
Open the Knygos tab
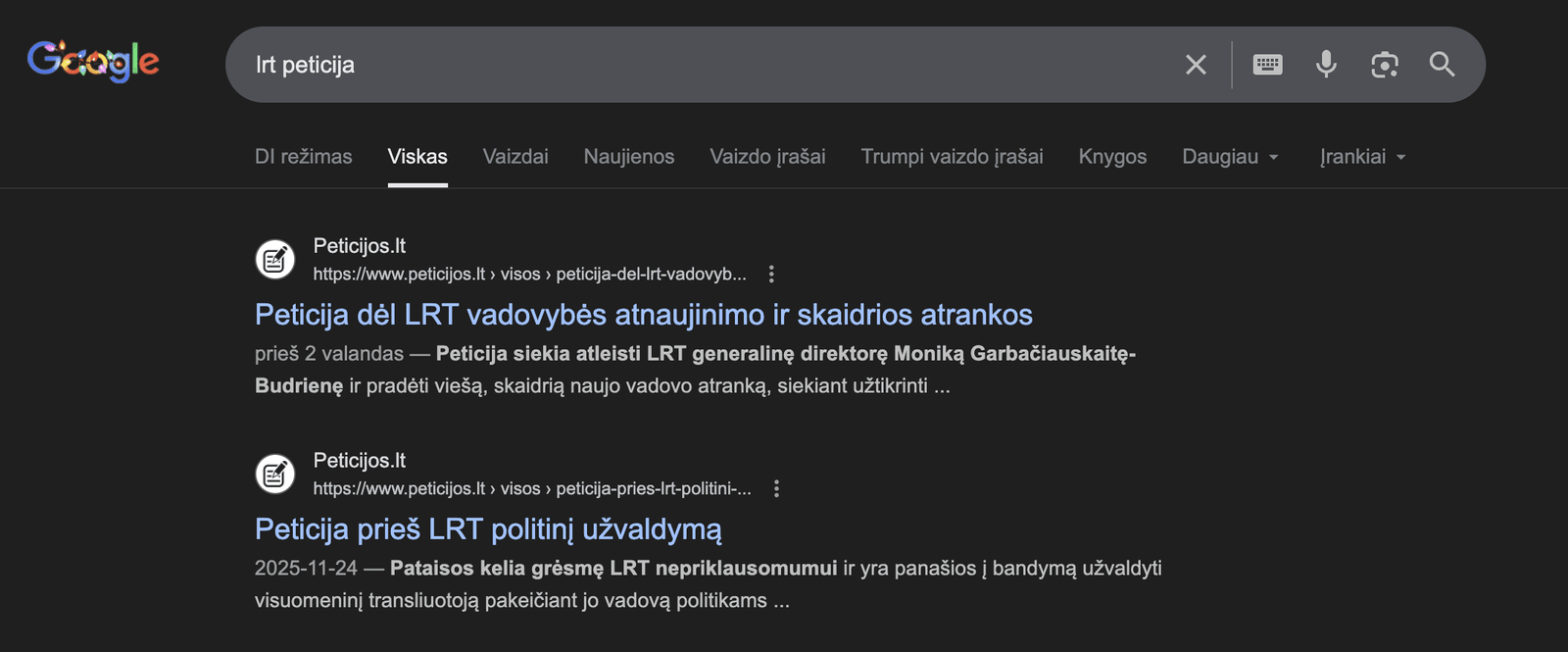(x=1112, y=157)
